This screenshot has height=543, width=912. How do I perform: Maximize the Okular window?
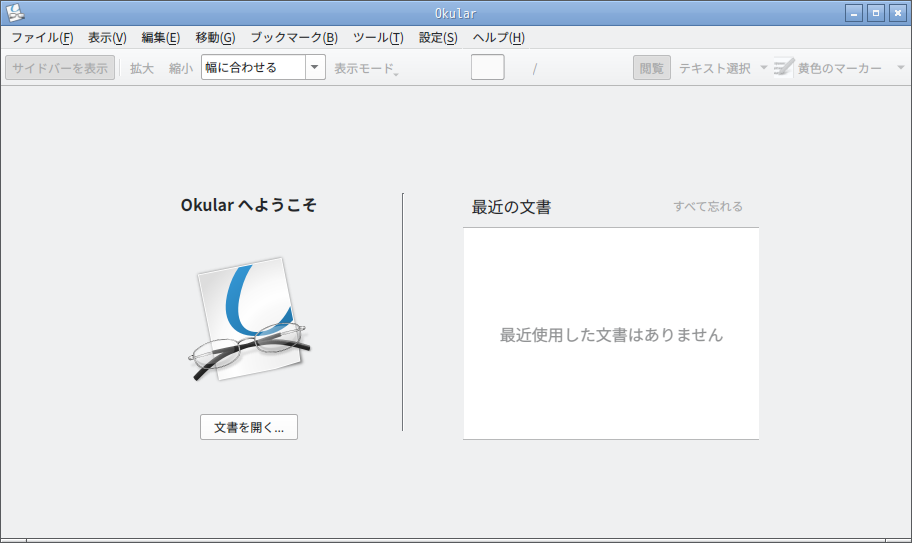click(875, 13)
